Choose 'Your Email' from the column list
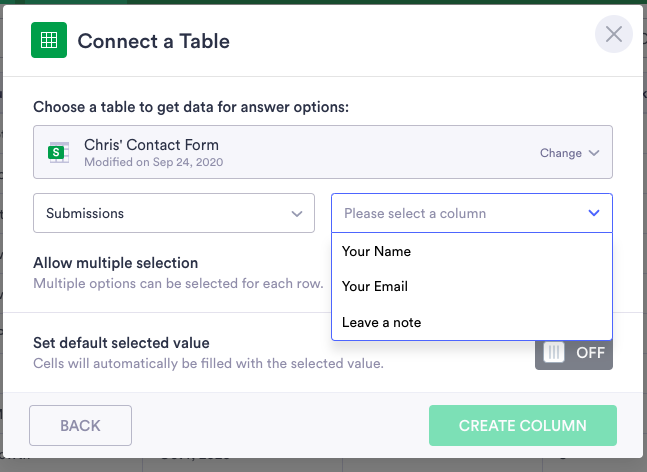This screenshot has height=472, width=647. (x=375, y=286)
